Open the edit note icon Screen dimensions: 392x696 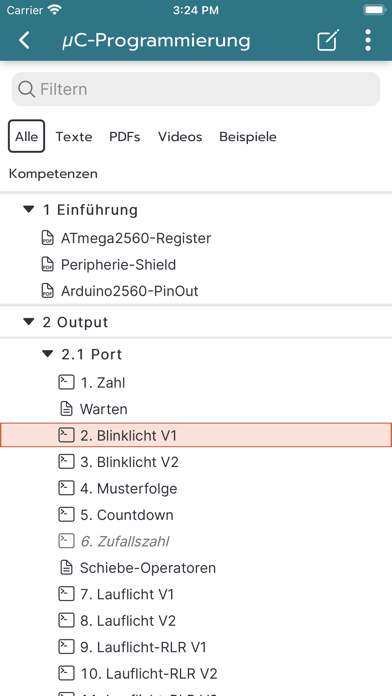[328, 40]
